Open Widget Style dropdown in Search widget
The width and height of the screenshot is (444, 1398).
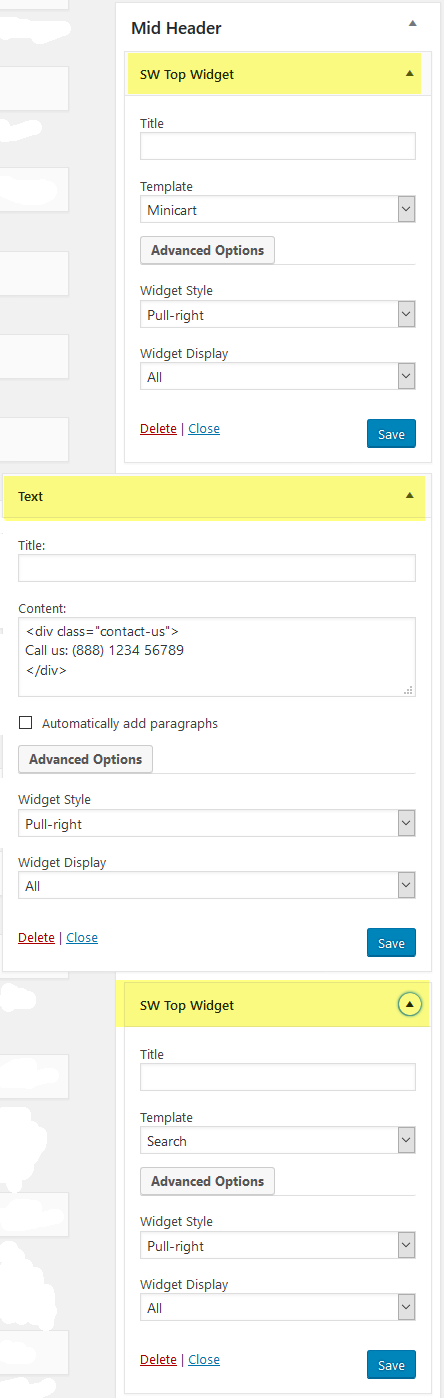[x=278, y=1246]
